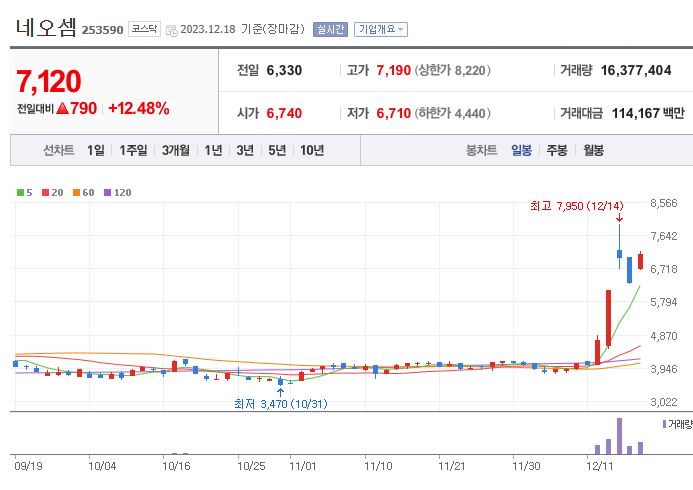Click the 코스닥 market badge
Screen dimensions: 693x490
144,29
